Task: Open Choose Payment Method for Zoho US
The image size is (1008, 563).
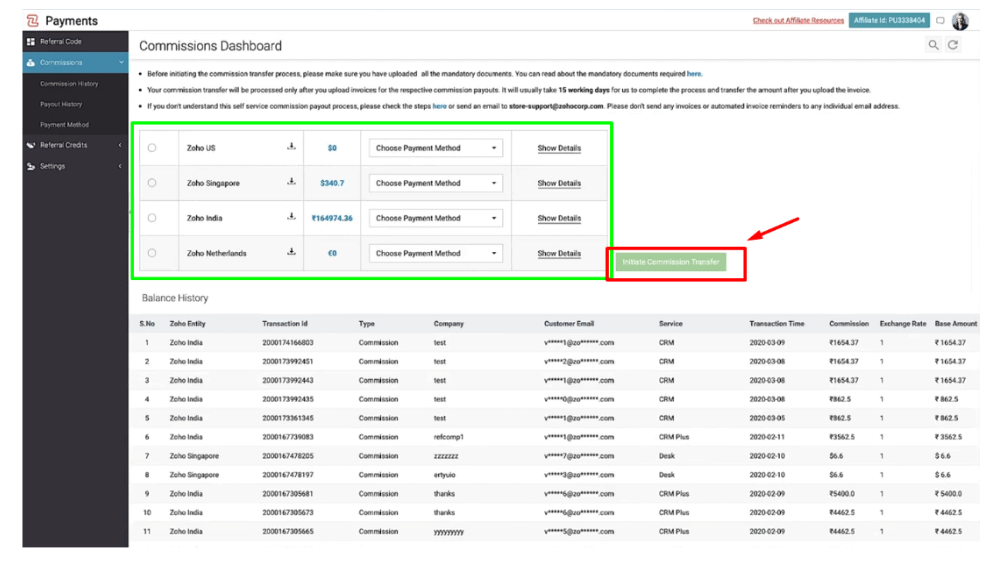Action: tap(436, 148)
